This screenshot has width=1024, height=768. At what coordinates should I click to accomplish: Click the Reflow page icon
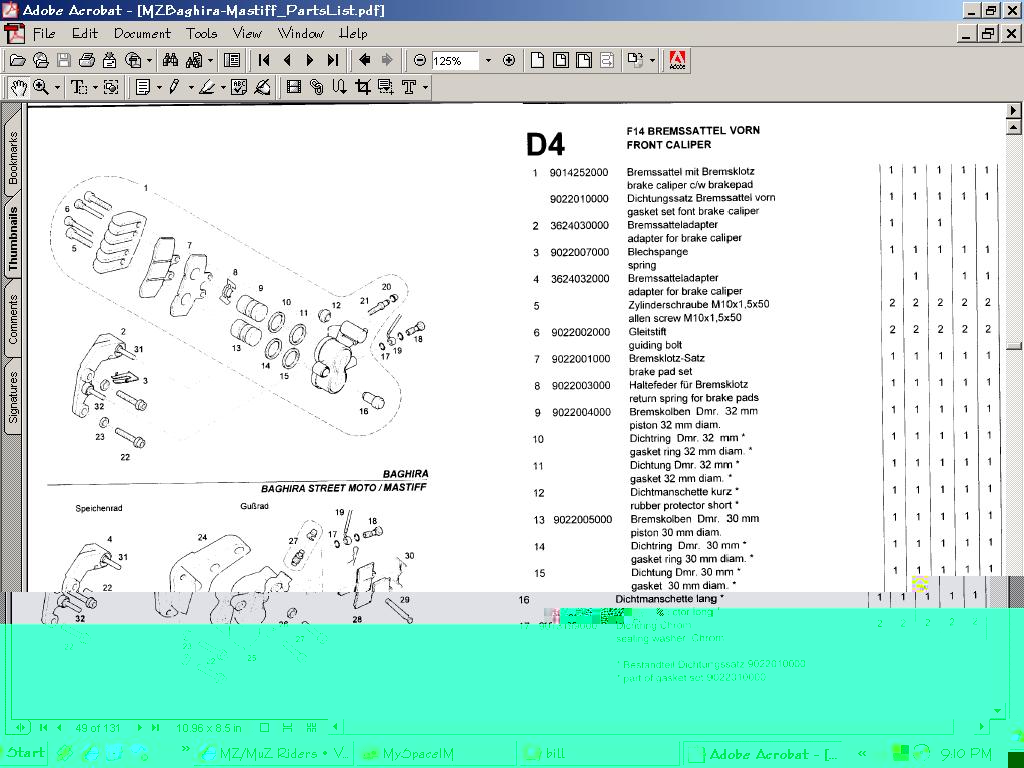pyautogui.click(x=607, y=61)
